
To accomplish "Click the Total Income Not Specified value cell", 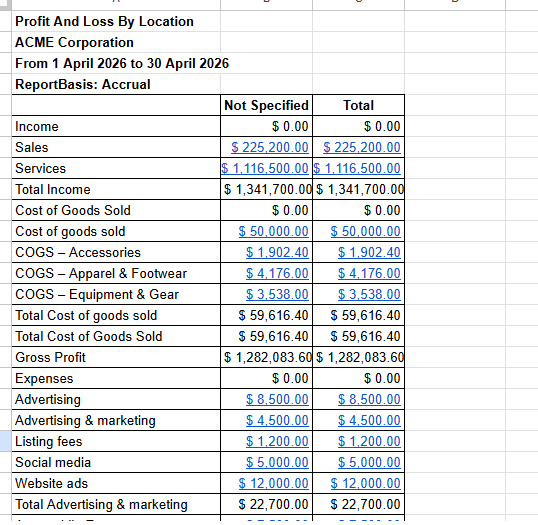I will pyautogui.click(x=267, y=189).
